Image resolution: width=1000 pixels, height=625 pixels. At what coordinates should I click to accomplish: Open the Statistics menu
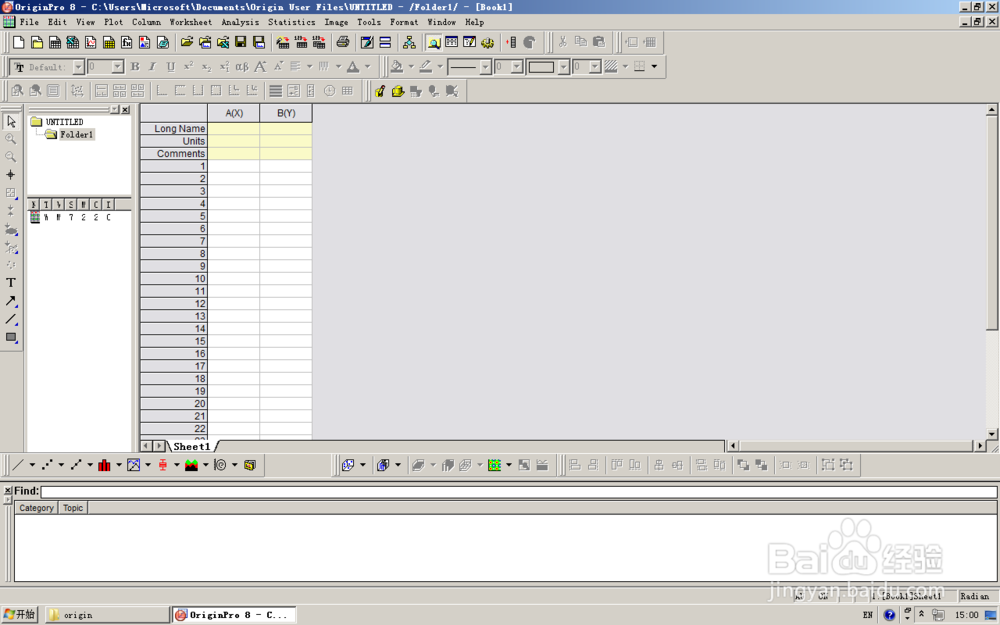pos(291,22)
